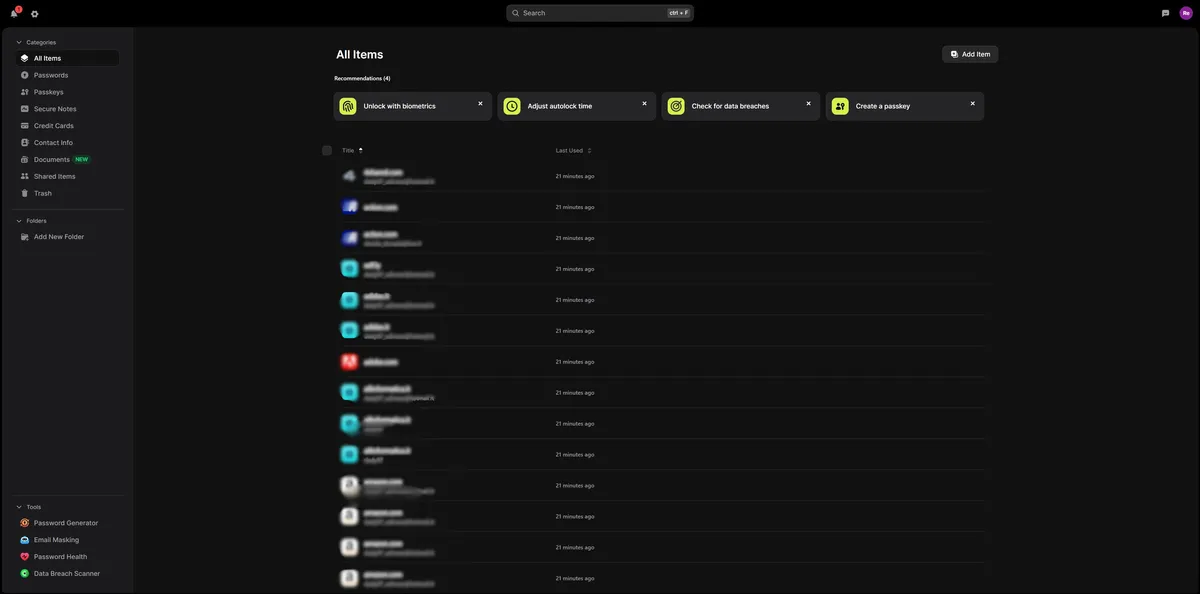Image resolution: width=1200 pixels, height=594 pixels.
Task: Open the profile avatar menu
Action: pos(1186,13)
